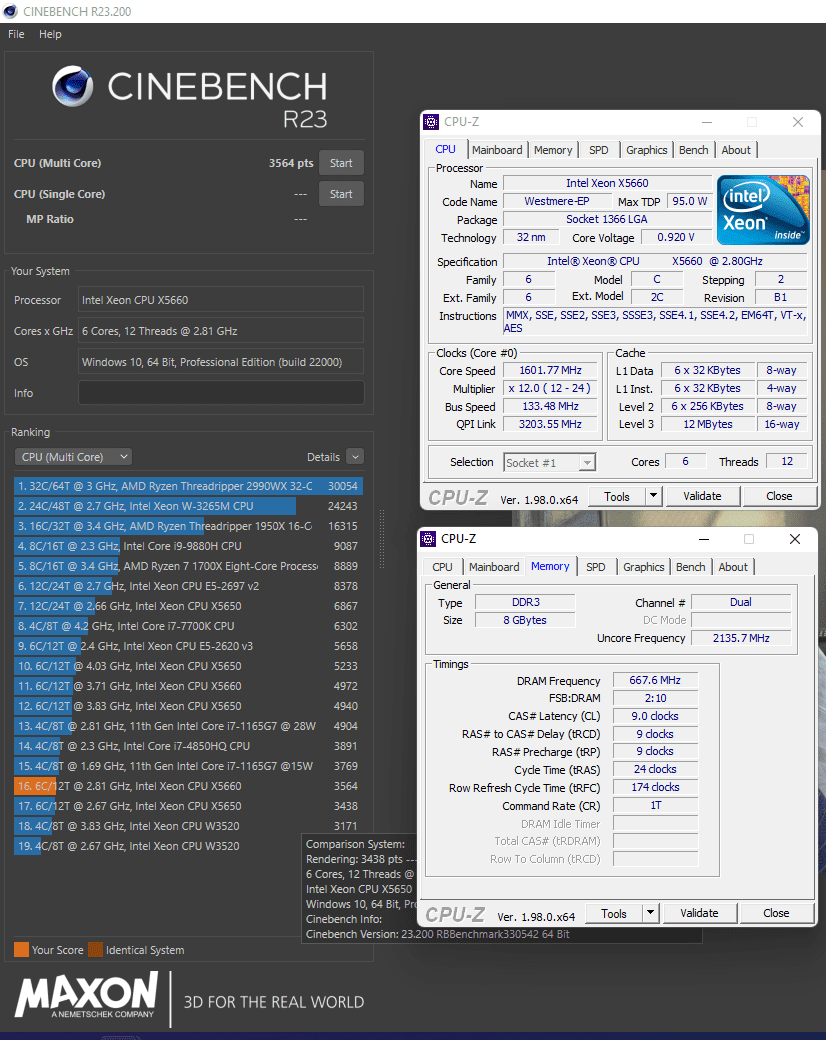Select the Core i7-7700K ranking row
826x1040 pixels.
coord(188,626)
